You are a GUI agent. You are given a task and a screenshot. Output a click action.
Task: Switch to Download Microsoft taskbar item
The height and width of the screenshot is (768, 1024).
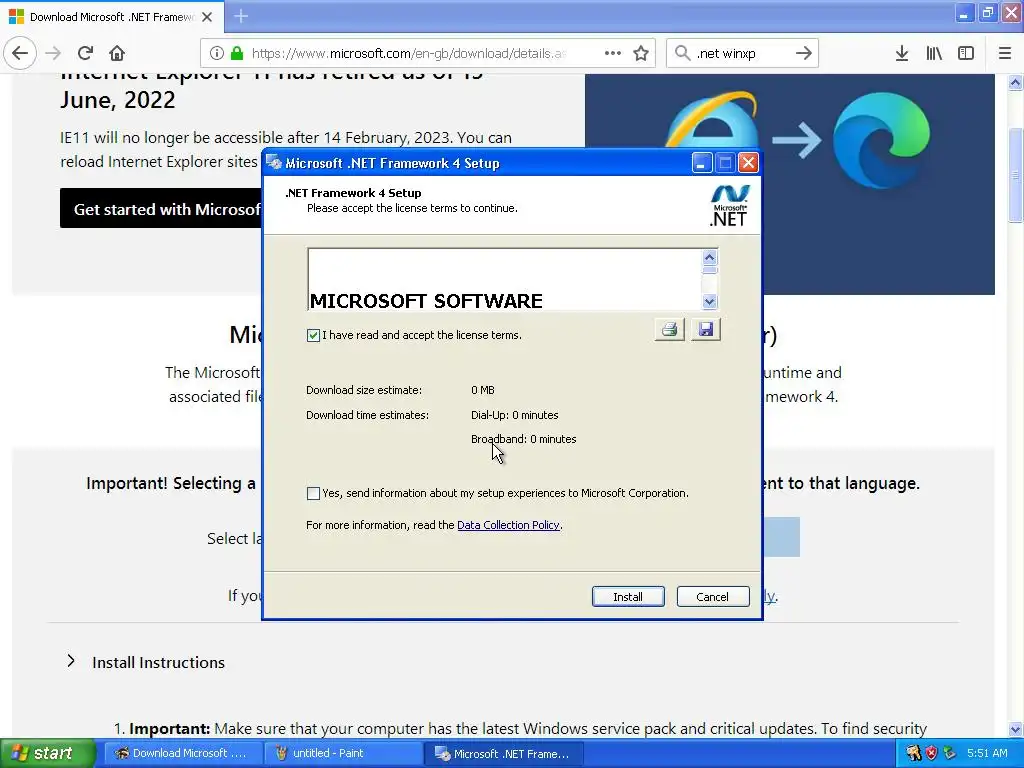coord(184,754)
